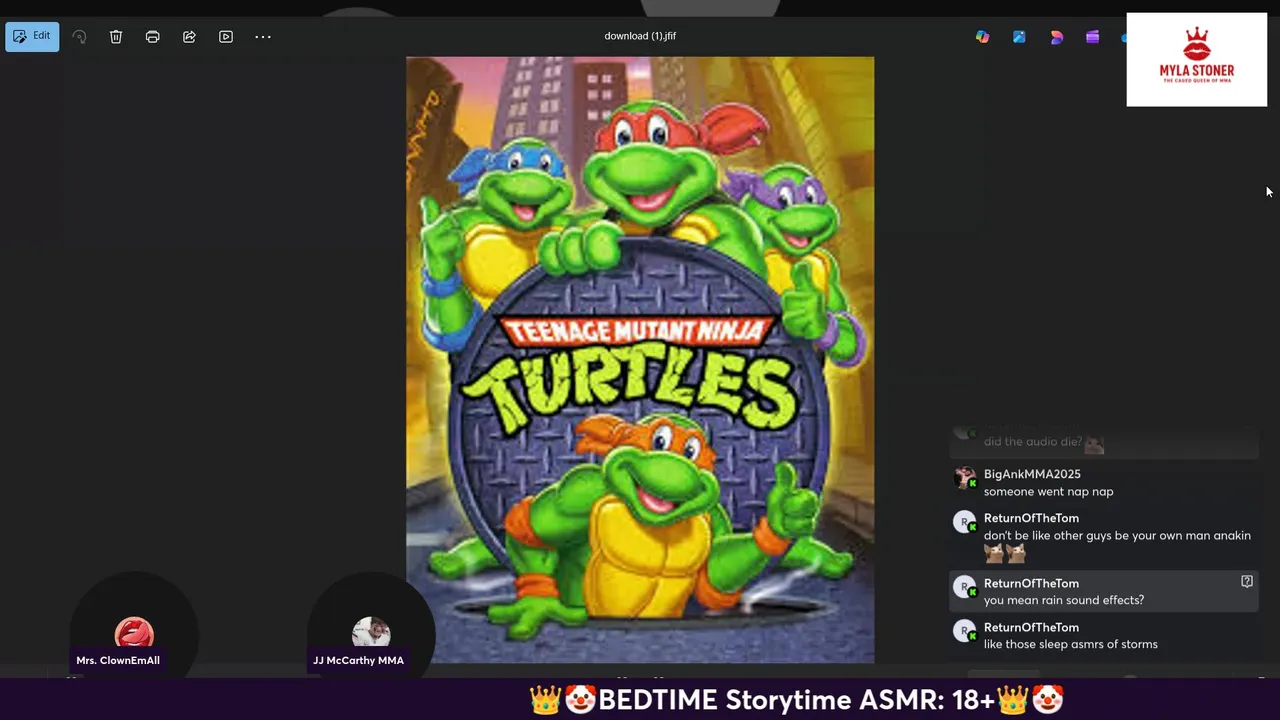1280x720 pixels.
Task: Share the image via share icon
Action: pyautogui.click(x=189, y=37)
